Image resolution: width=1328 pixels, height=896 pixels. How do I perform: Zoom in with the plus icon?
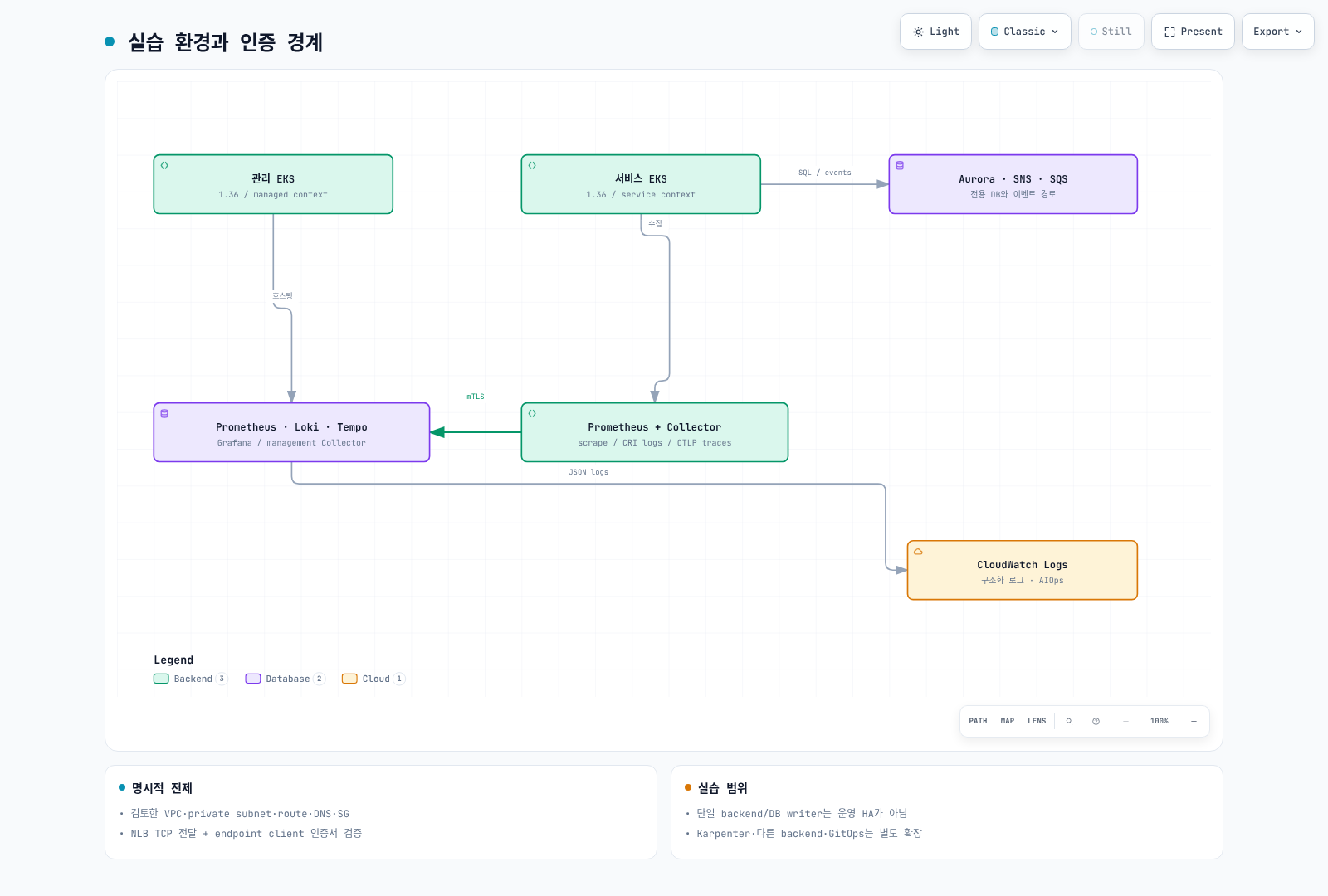1194,721
